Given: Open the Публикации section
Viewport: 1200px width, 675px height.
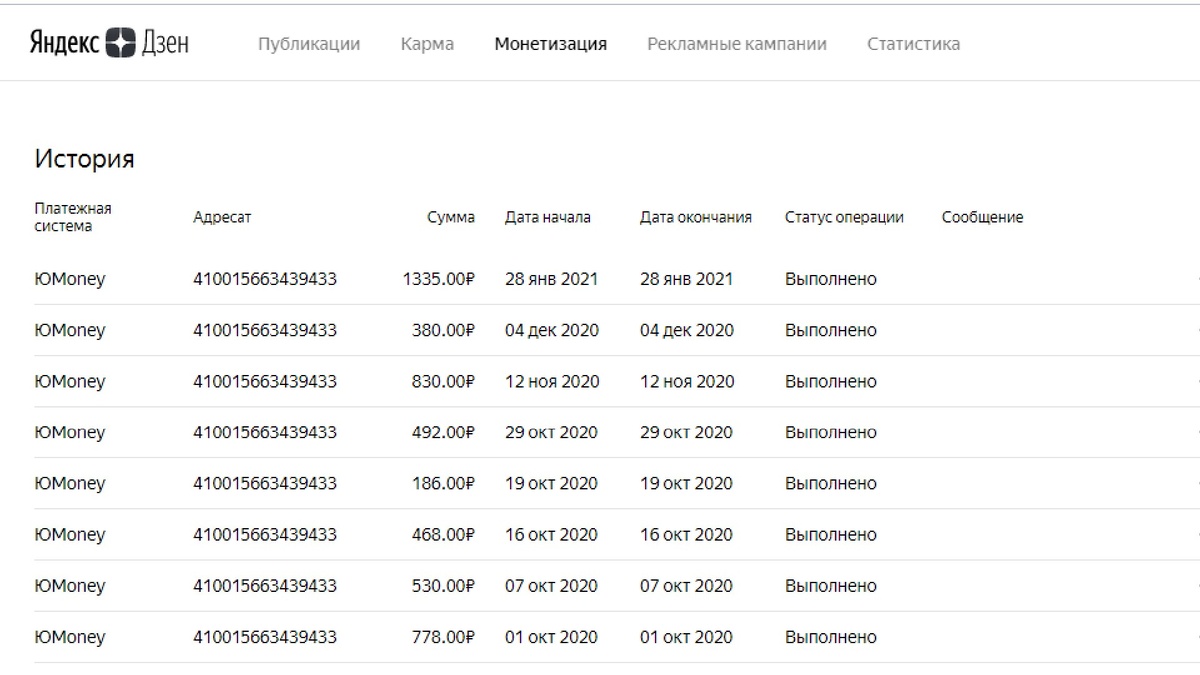Looking at the screenshot, I should point(309,43).
